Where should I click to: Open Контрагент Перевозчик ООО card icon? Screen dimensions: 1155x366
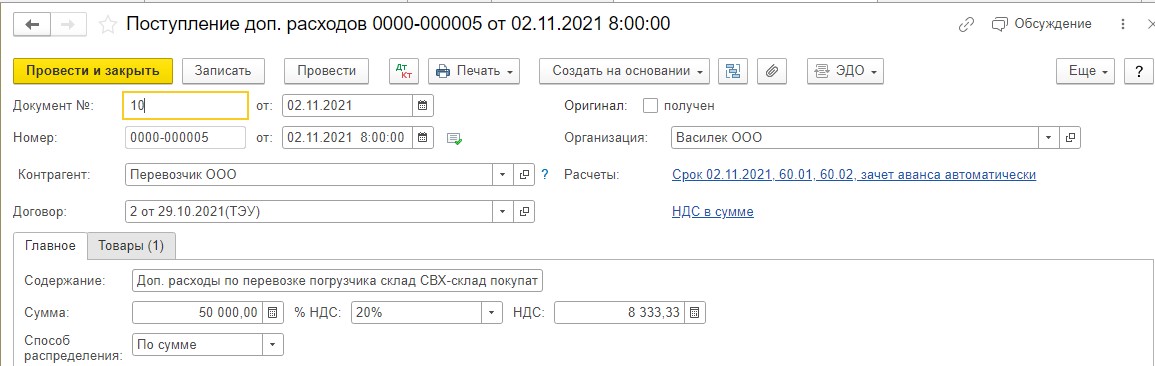(x=524, y=175)
